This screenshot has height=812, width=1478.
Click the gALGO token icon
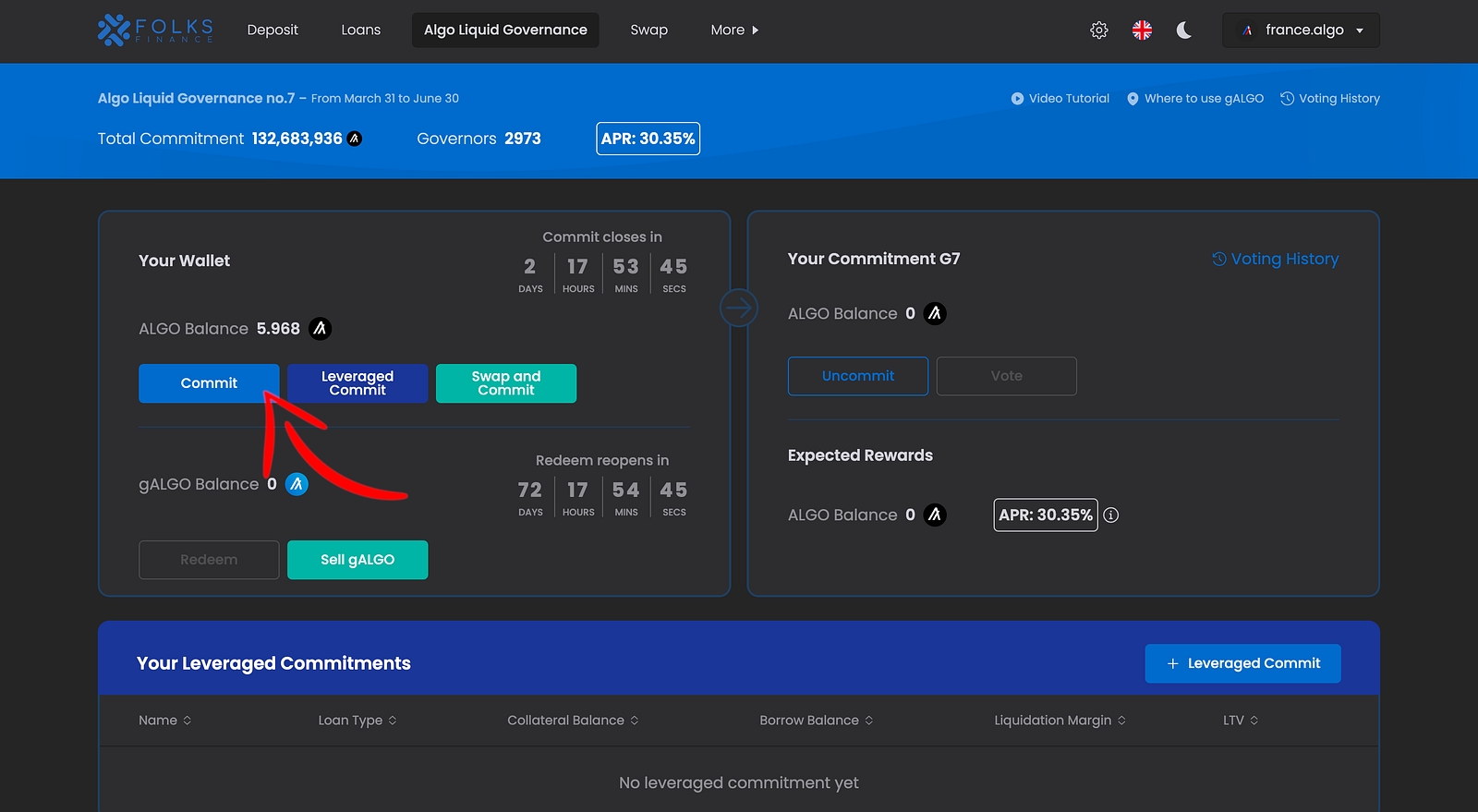pos(297,484)
